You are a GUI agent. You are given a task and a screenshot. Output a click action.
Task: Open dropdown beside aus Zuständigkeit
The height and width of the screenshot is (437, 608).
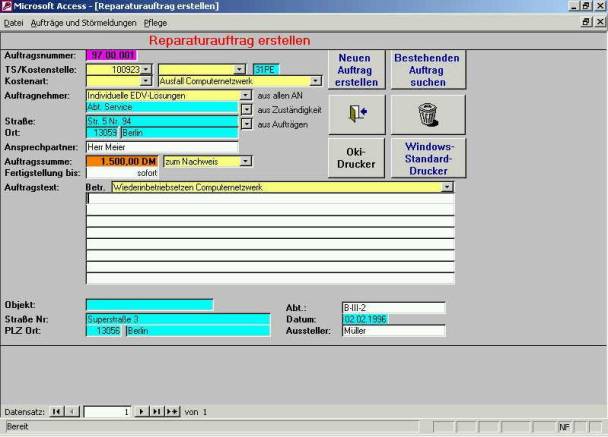tap(246, 110)
